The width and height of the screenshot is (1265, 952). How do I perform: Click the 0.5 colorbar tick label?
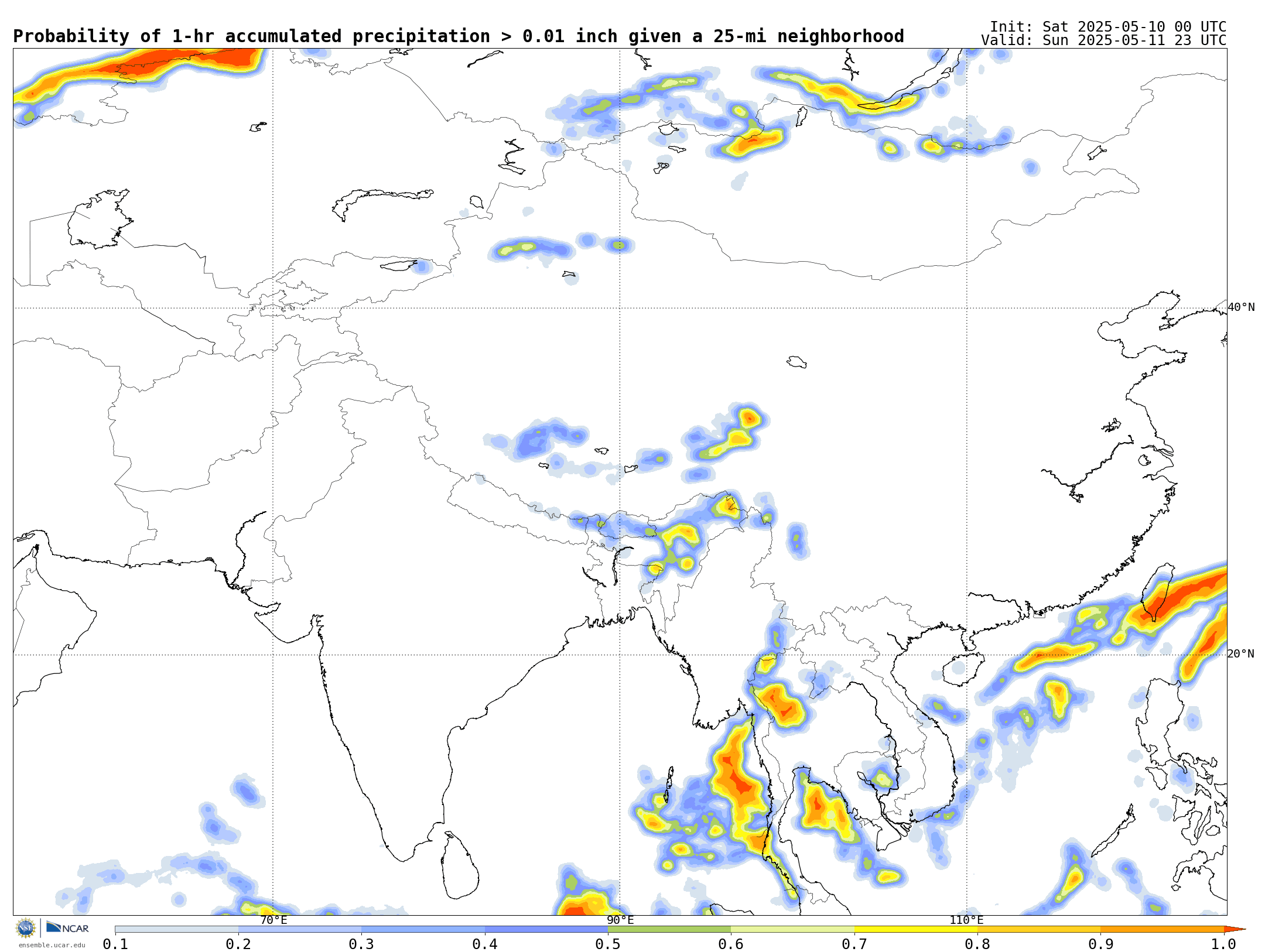coord(608,944)
